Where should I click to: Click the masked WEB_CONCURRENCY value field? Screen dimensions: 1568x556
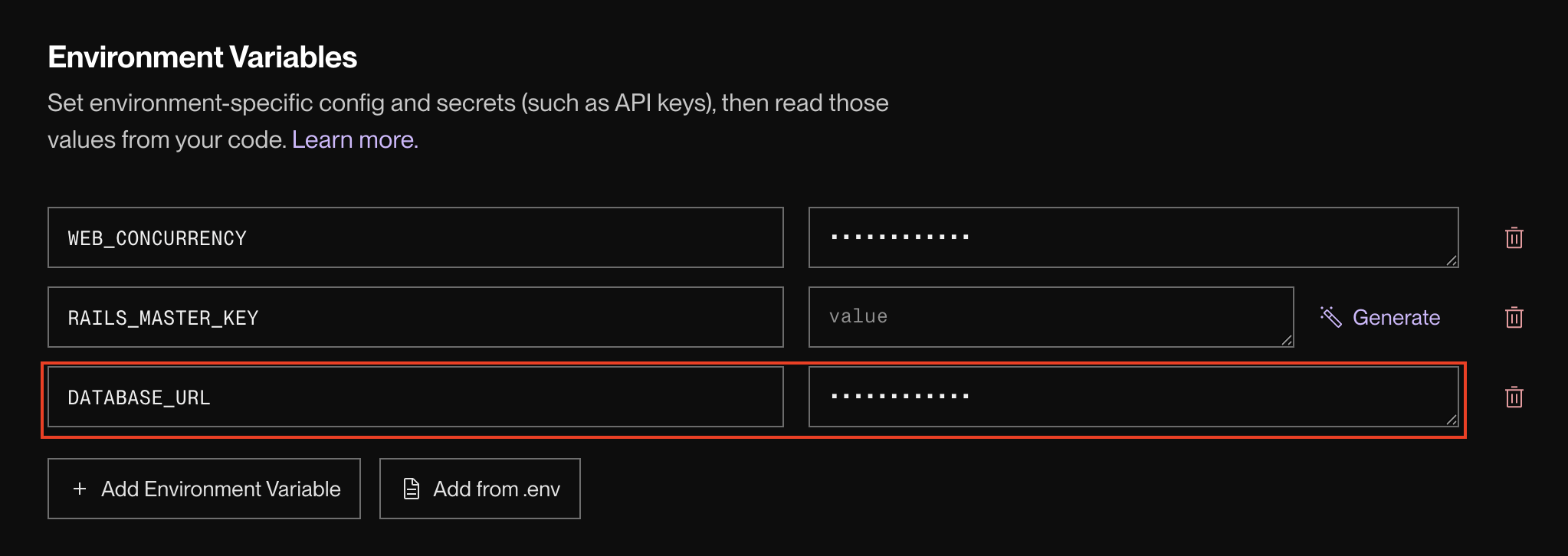coord(1133,238)
